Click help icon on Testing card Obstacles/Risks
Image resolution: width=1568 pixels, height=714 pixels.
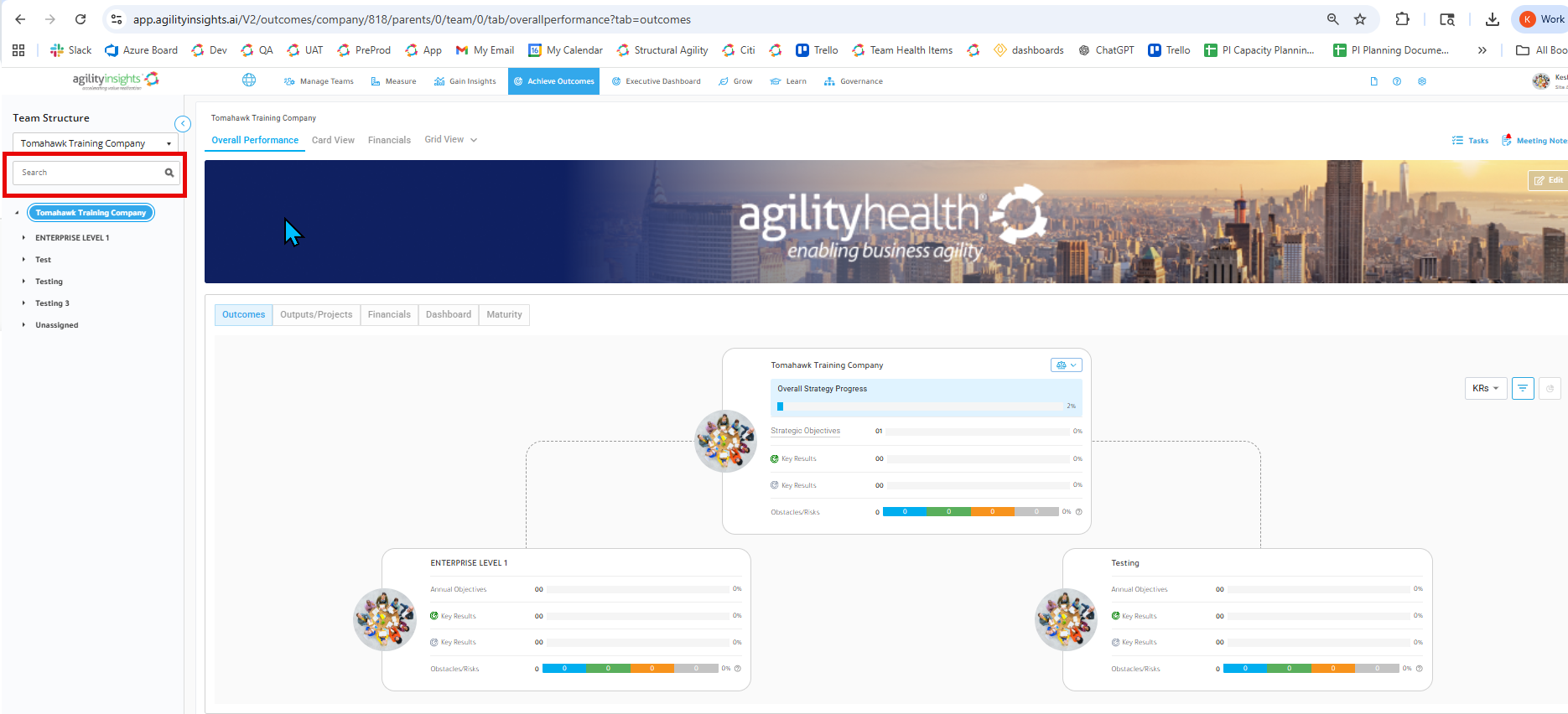tap(1419, 669)
